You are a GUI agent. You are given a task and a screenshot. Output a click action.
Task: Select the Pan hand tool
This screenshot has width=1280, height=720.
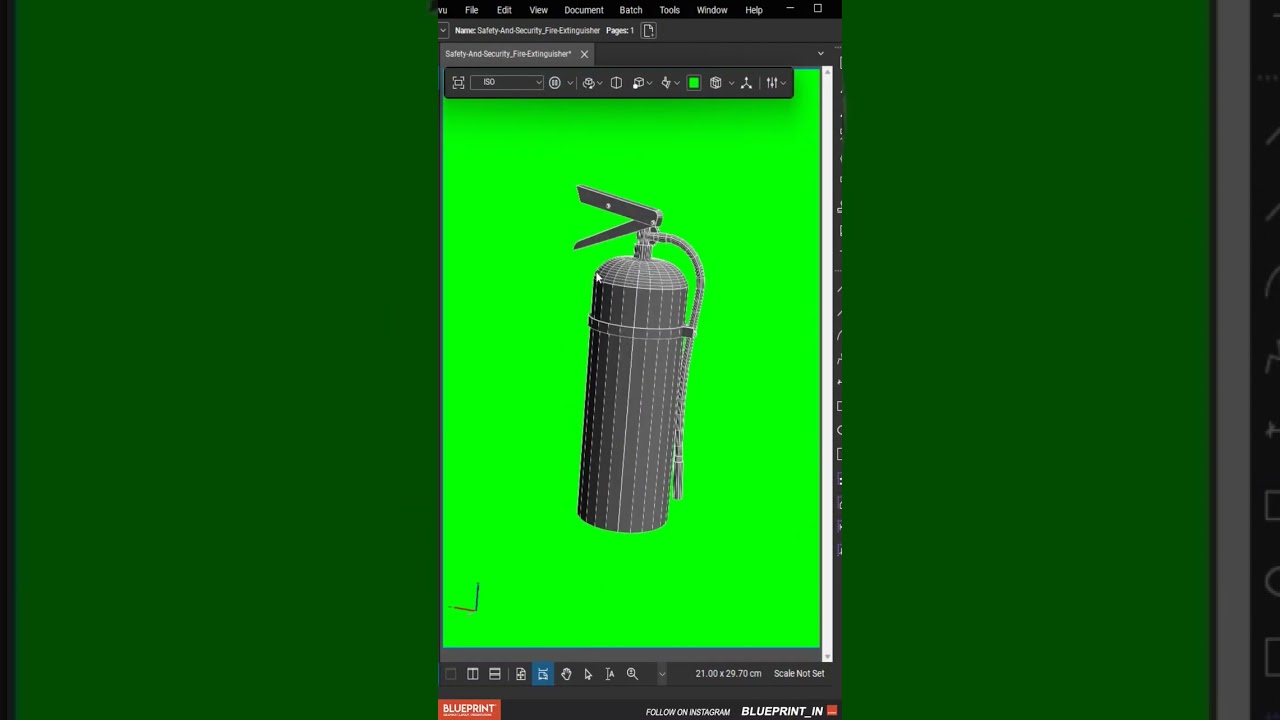pos(566,674)
